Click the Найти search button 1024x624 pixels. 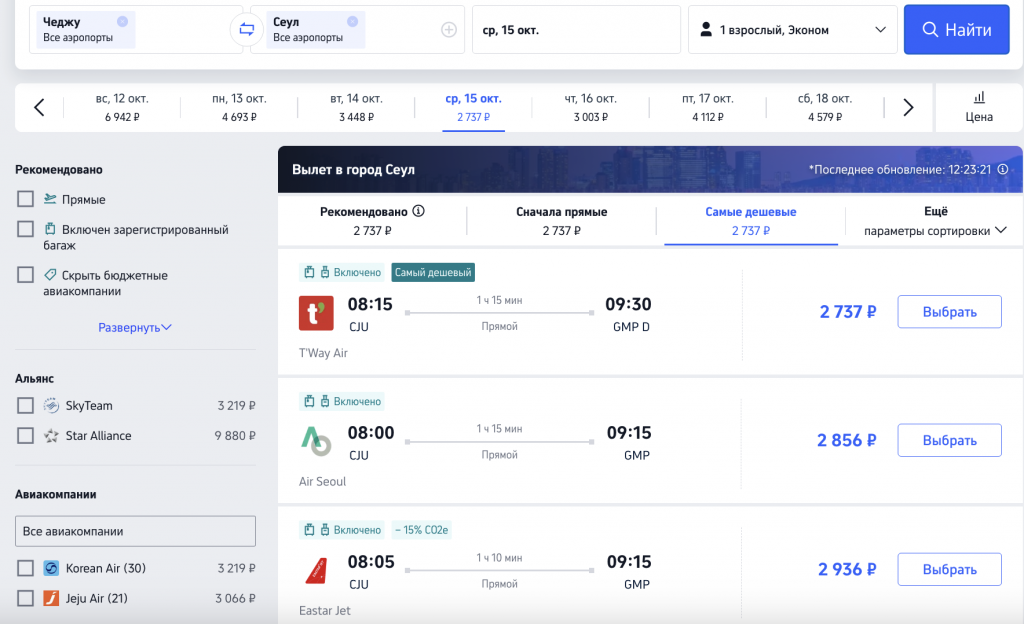(x=957, y=29)
